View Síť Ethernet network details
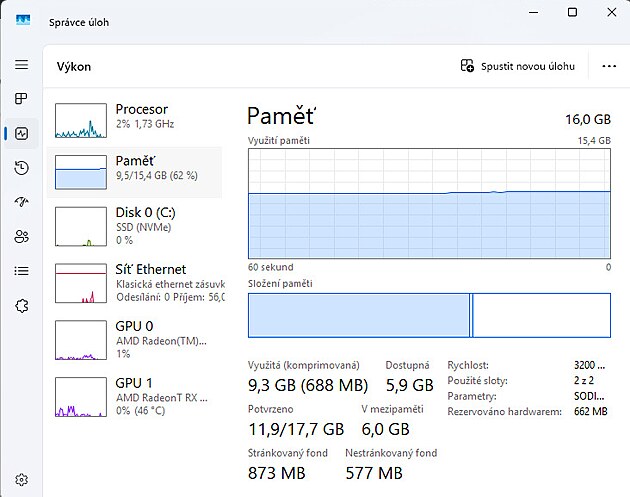The image size is (630, 497). [135, 283]
